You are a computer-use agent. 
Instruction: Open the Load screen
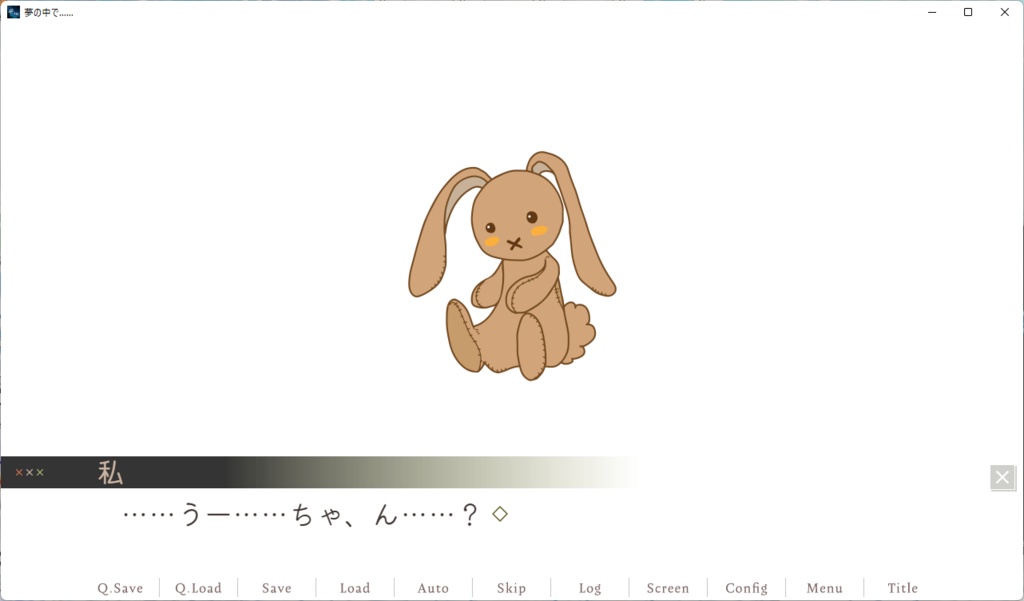[x=354, y=588]
